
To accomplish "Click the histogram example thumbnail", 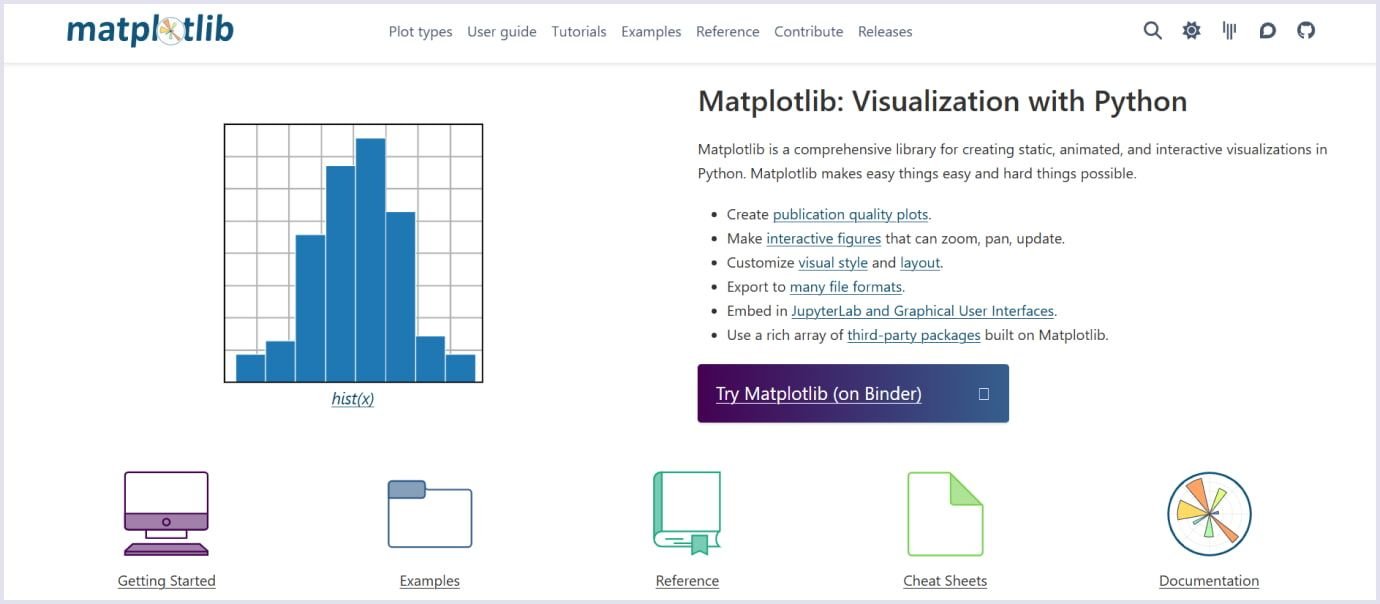I will (x=353, y=252).
